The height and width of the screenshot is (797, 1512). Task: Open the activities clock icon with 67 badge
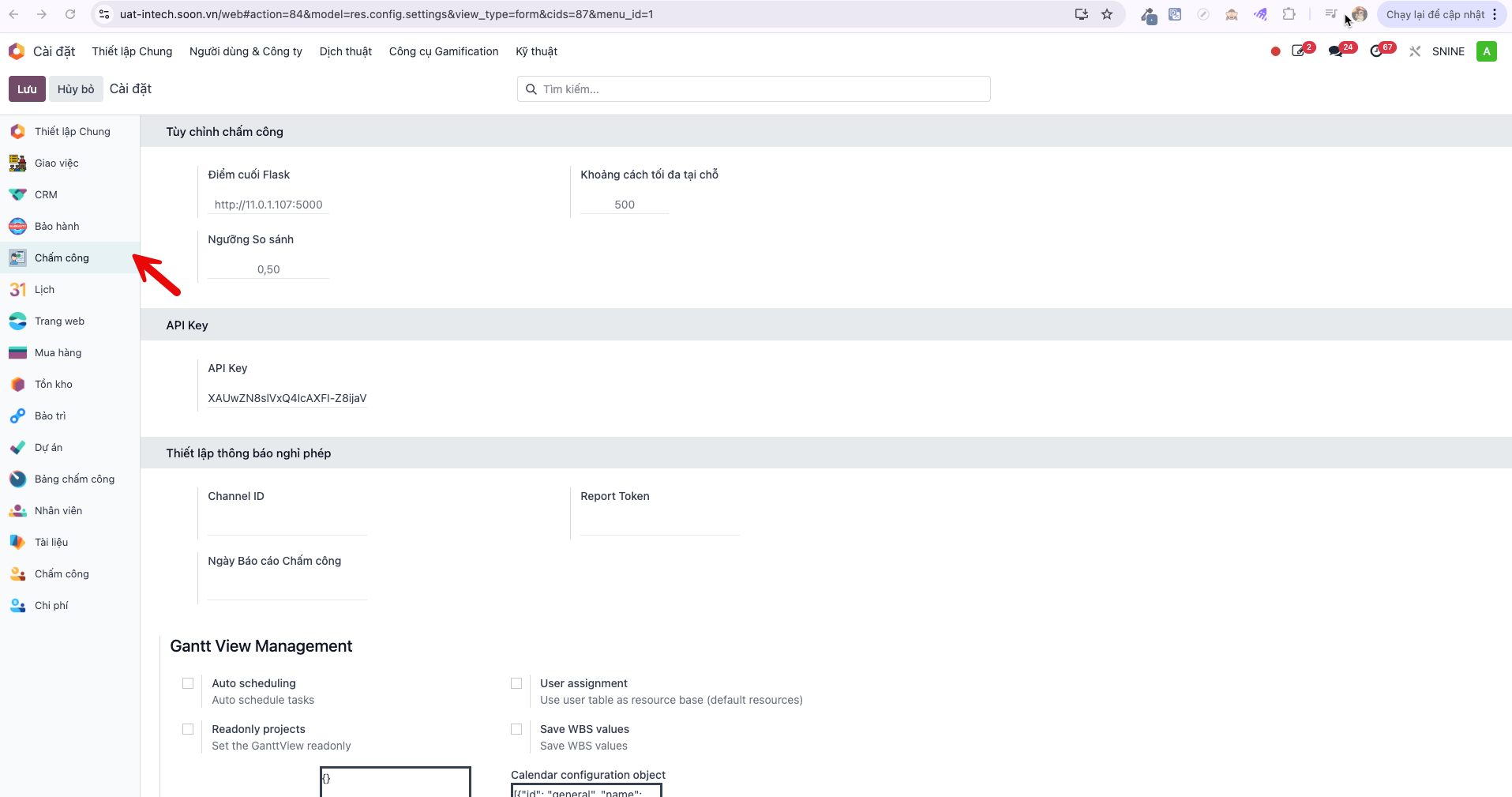[x=1382, y=51]
